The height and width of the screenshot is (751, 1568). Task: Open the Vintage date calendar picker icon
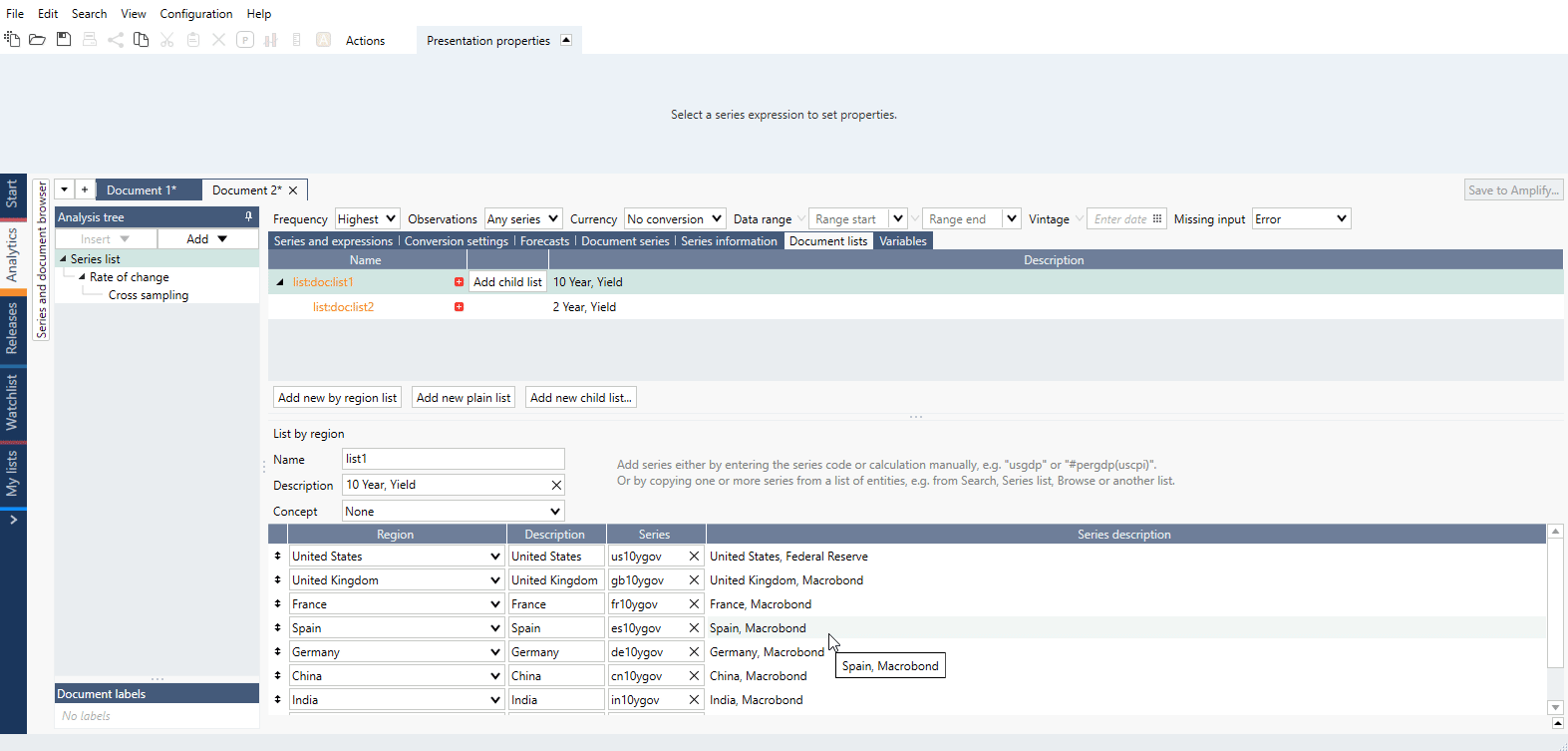coord(1157,219)
